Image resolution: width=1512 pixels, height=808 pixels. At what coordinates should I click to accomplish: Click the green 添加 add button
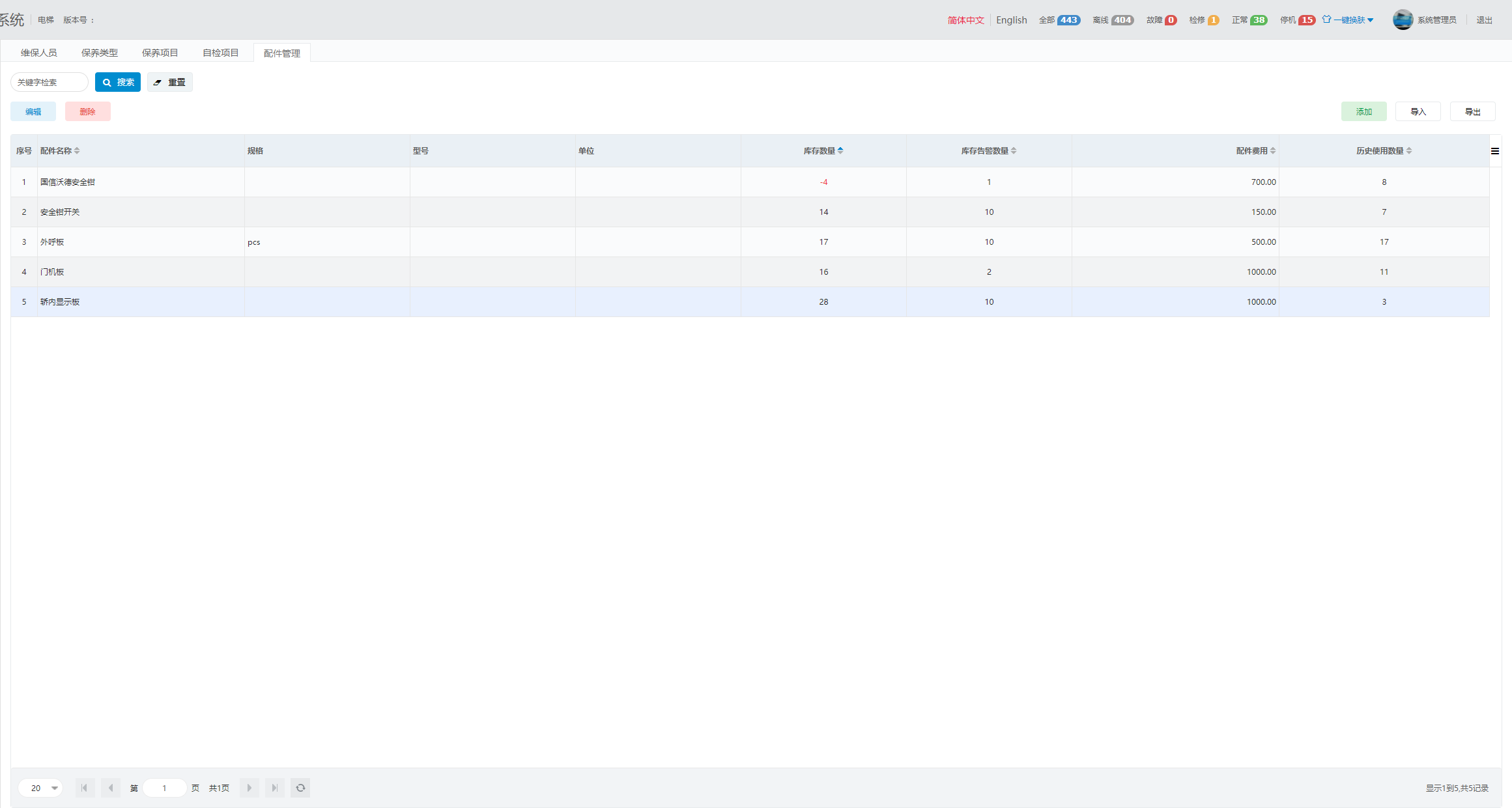coord(1363,111)
